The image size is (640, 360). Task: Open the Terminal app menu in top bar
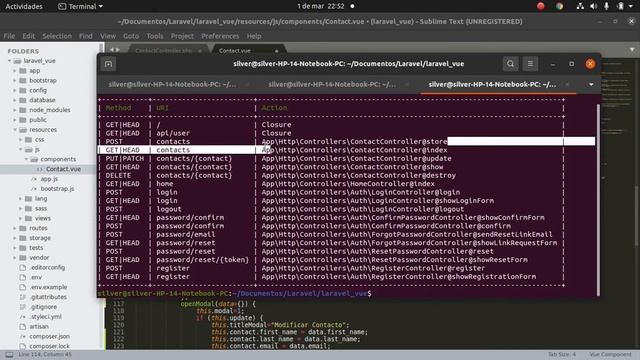[80, 6]
